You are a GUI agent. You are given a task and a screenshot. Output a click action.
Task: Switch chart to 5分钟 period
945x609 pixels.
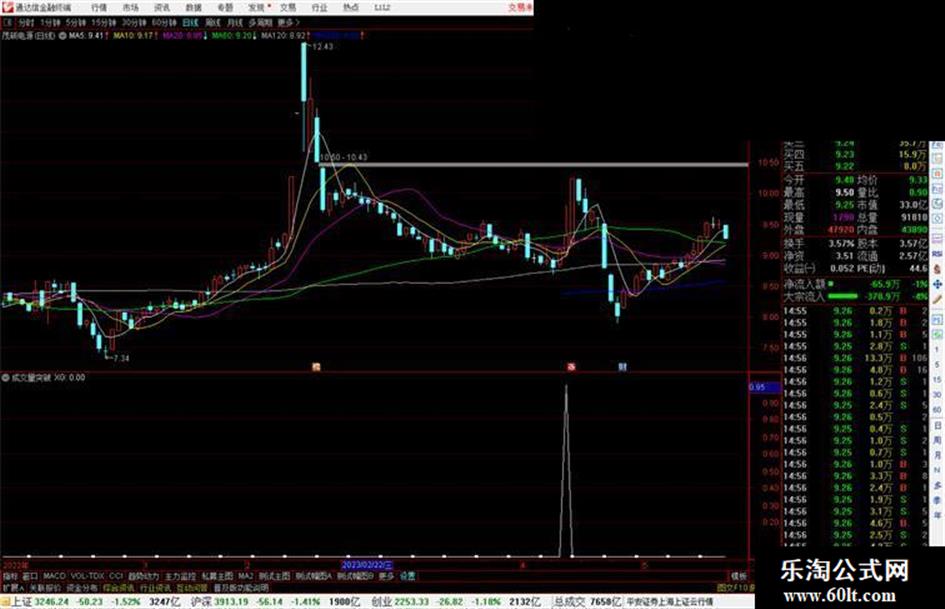(75, 23)
